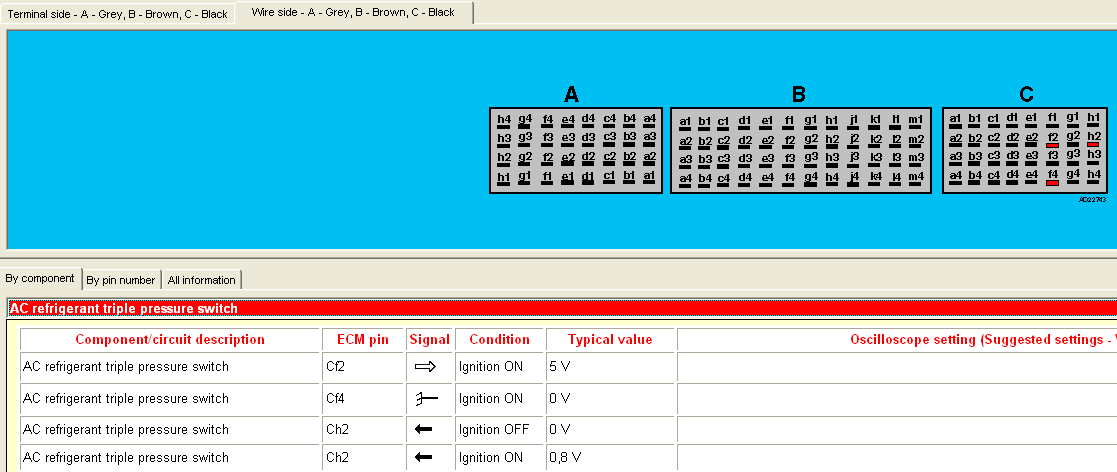Switch to the All information tab
This screenshot has width=1117, height=472.
(201, 280)
